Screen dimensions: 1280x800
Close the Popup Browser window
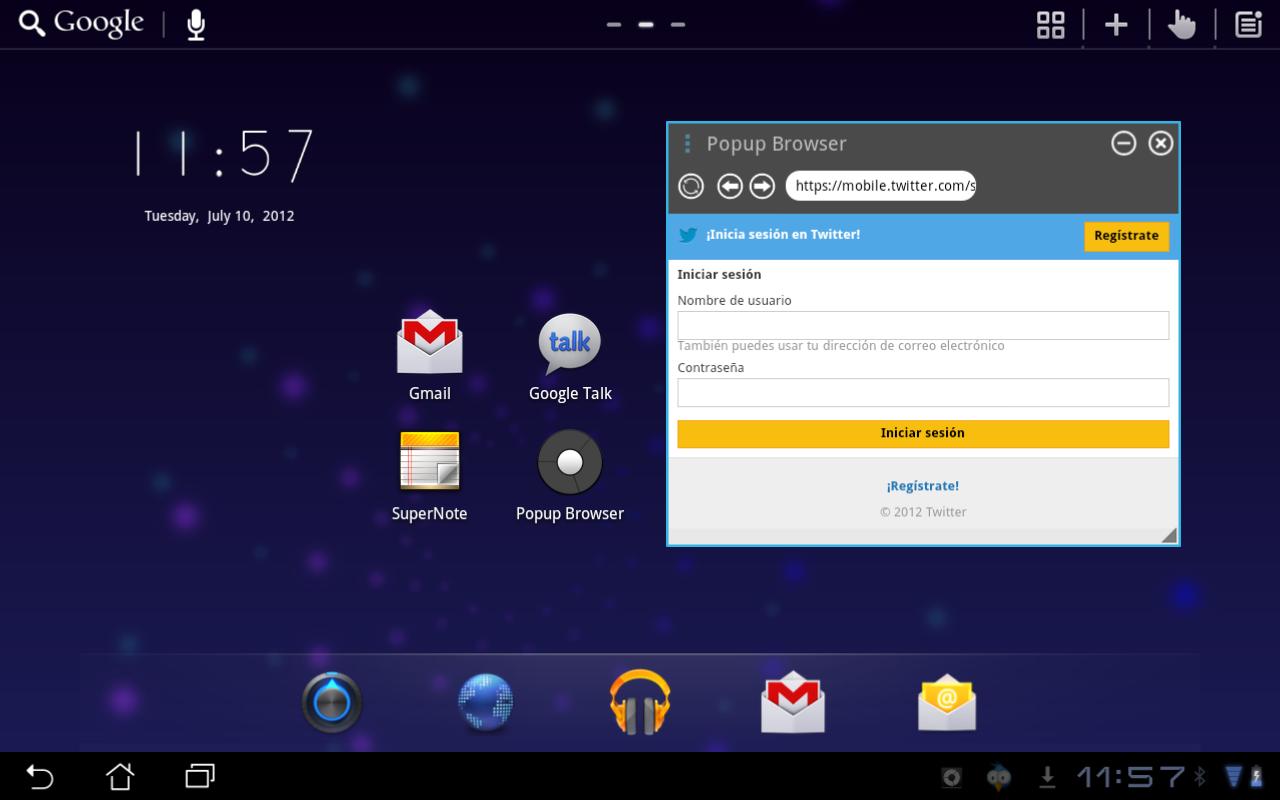[1160, 143]
